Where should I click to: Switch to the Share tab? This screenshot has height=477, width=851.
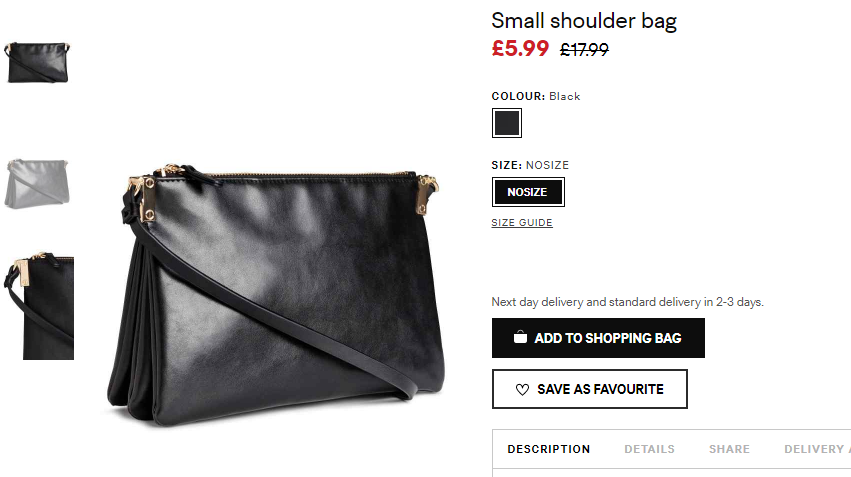[x=729, y=449]
